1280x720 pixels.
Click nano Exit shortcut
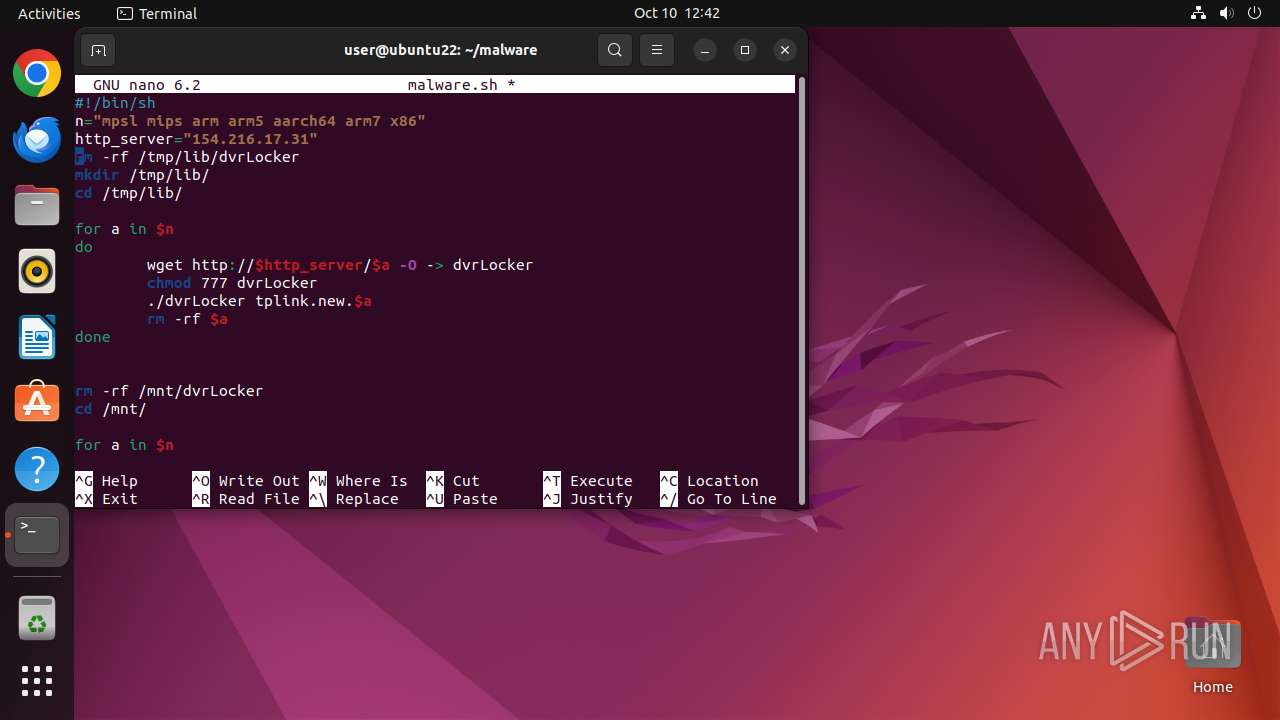106,499
